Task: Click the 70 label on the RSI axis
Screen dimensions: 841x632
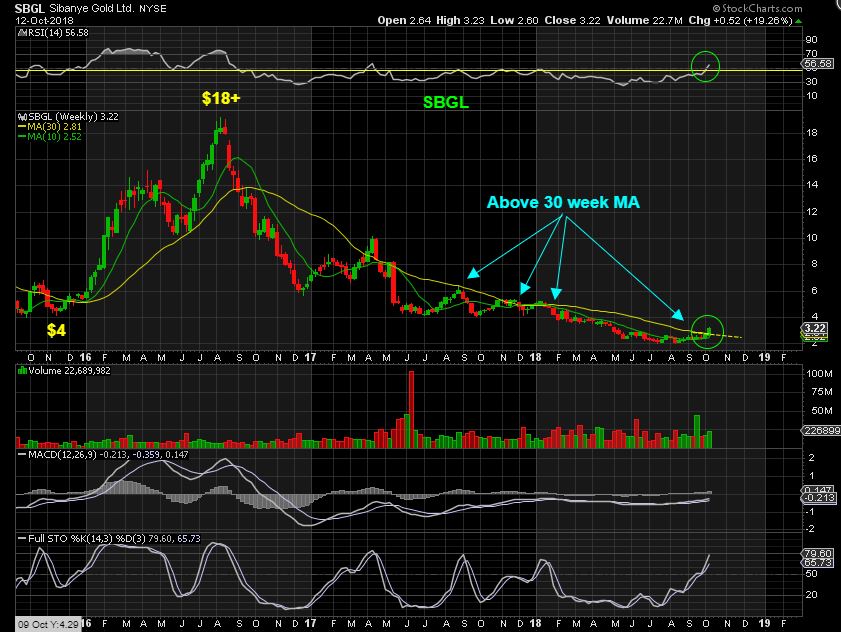Action: (x=812, y=54)
